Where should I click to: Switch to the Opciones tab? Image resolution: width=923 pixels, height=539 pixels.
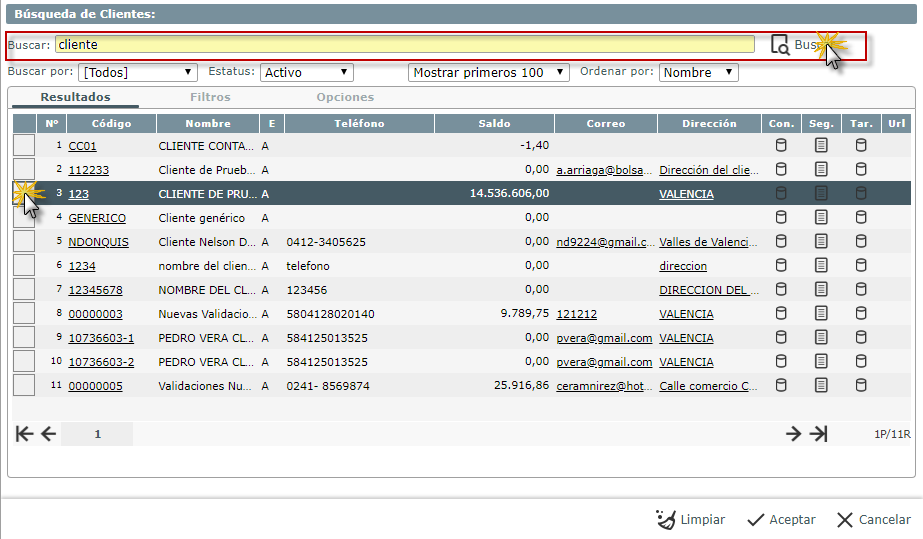coord(345,97)
